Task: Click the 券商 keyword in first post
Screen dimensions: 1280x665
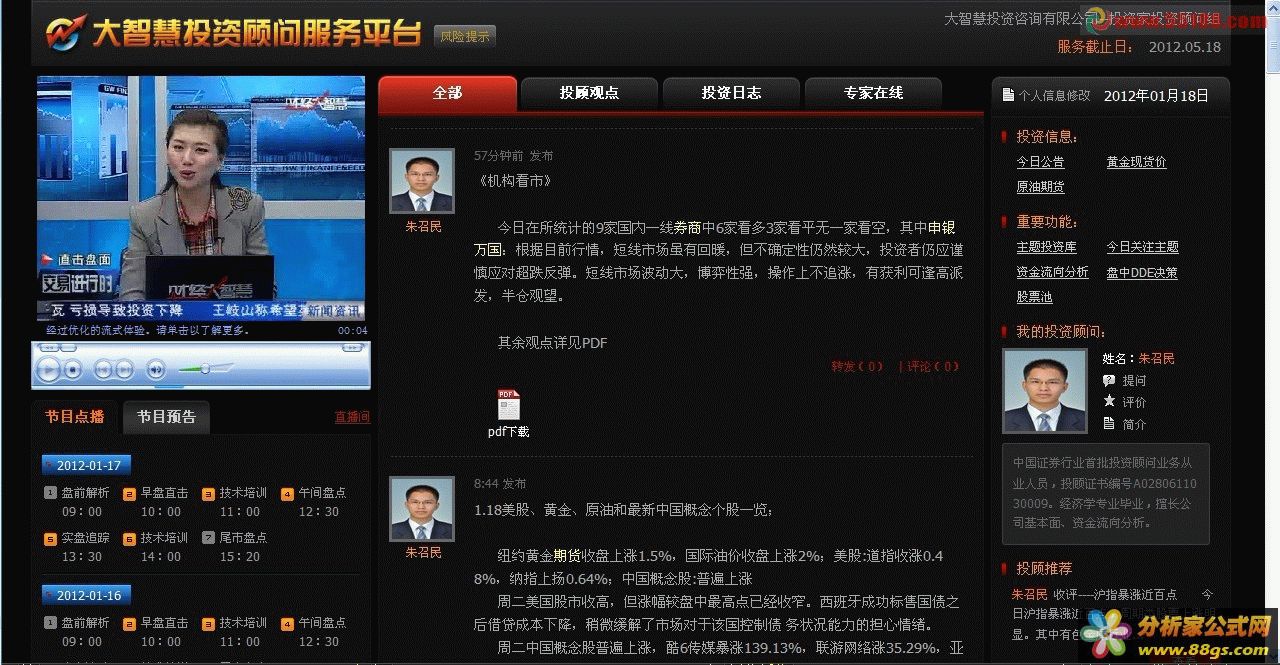Action: 687,227
